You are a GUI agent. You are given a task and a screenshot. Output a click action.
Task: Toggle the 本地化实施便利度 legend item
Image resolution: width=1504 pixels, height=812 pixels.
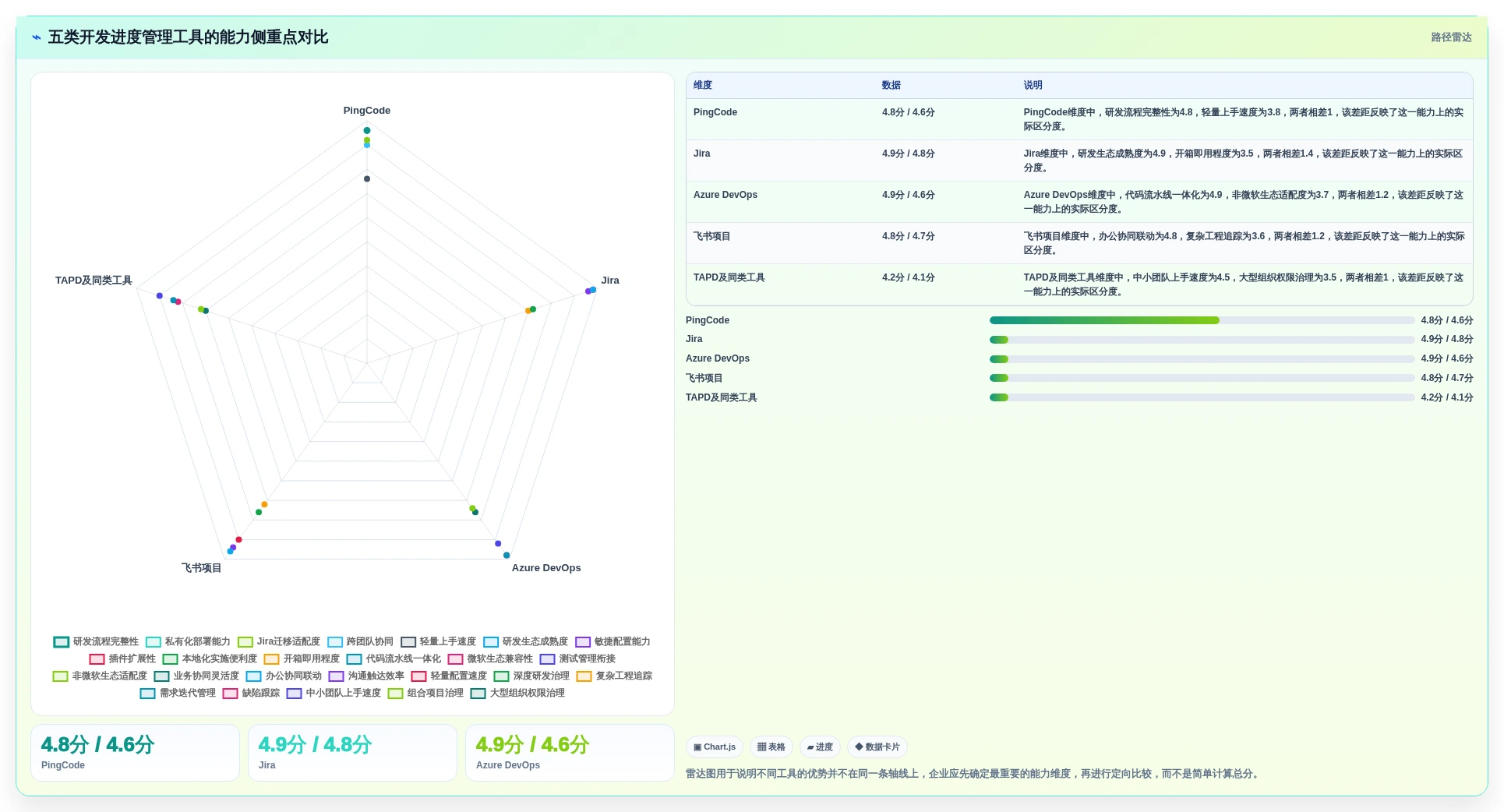[210, 658]
